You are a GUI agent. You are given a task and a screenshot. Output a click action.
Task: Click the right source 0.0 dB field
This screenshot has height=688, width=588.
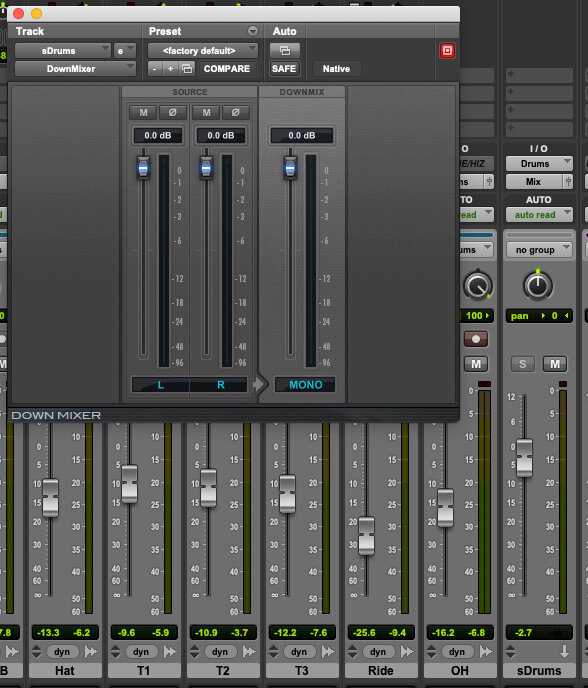coord(221,136)
